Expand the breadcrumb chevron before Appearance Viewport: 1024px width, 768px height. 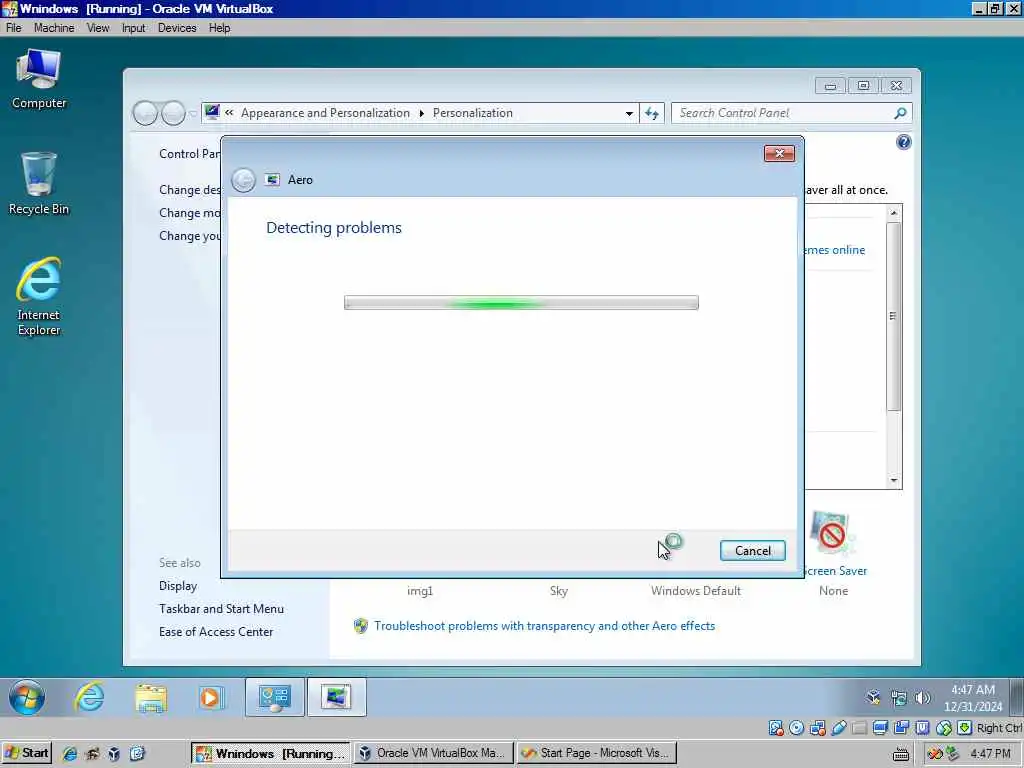229,113
